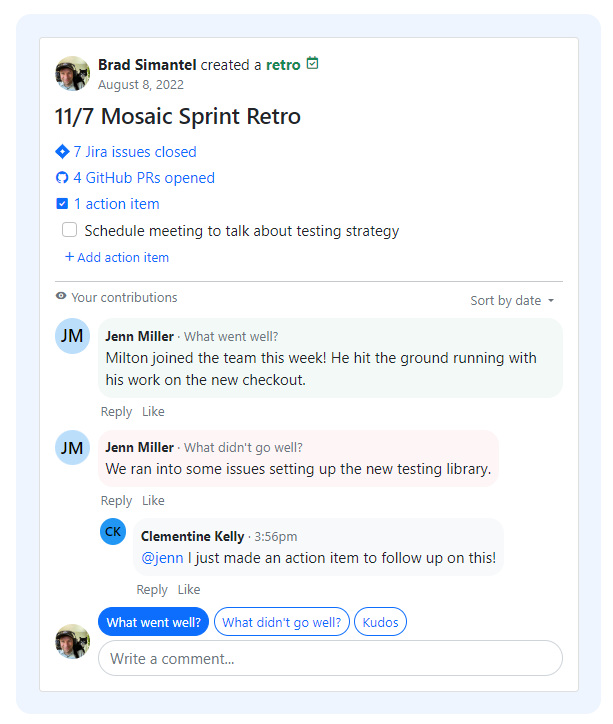Select the What went well? tag
This screenshot has height=724, width=613.
coord(153,622)
